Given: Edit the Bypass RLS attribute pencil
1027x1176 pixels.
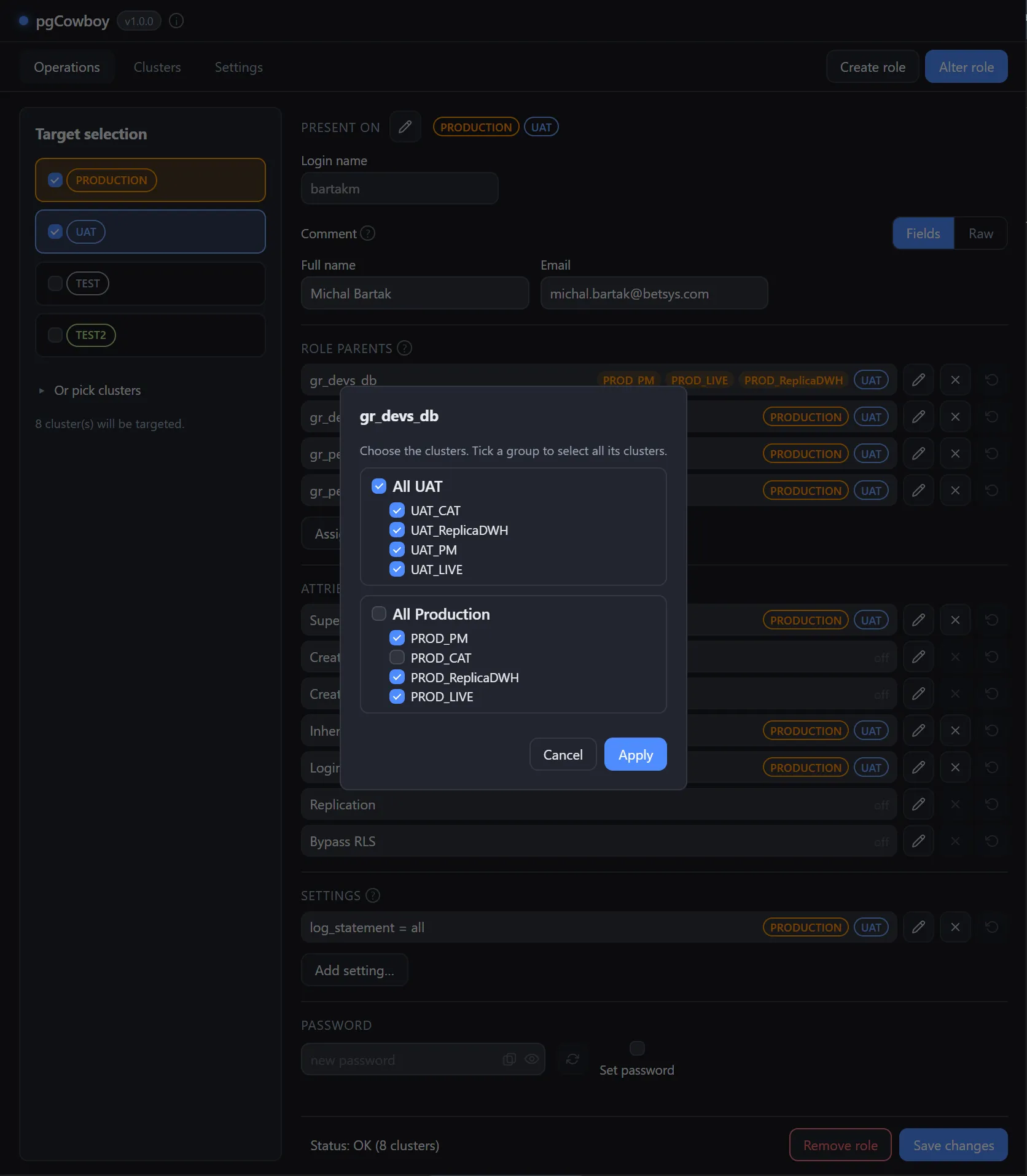Looking at the screenshot, I should pos(918,841).
